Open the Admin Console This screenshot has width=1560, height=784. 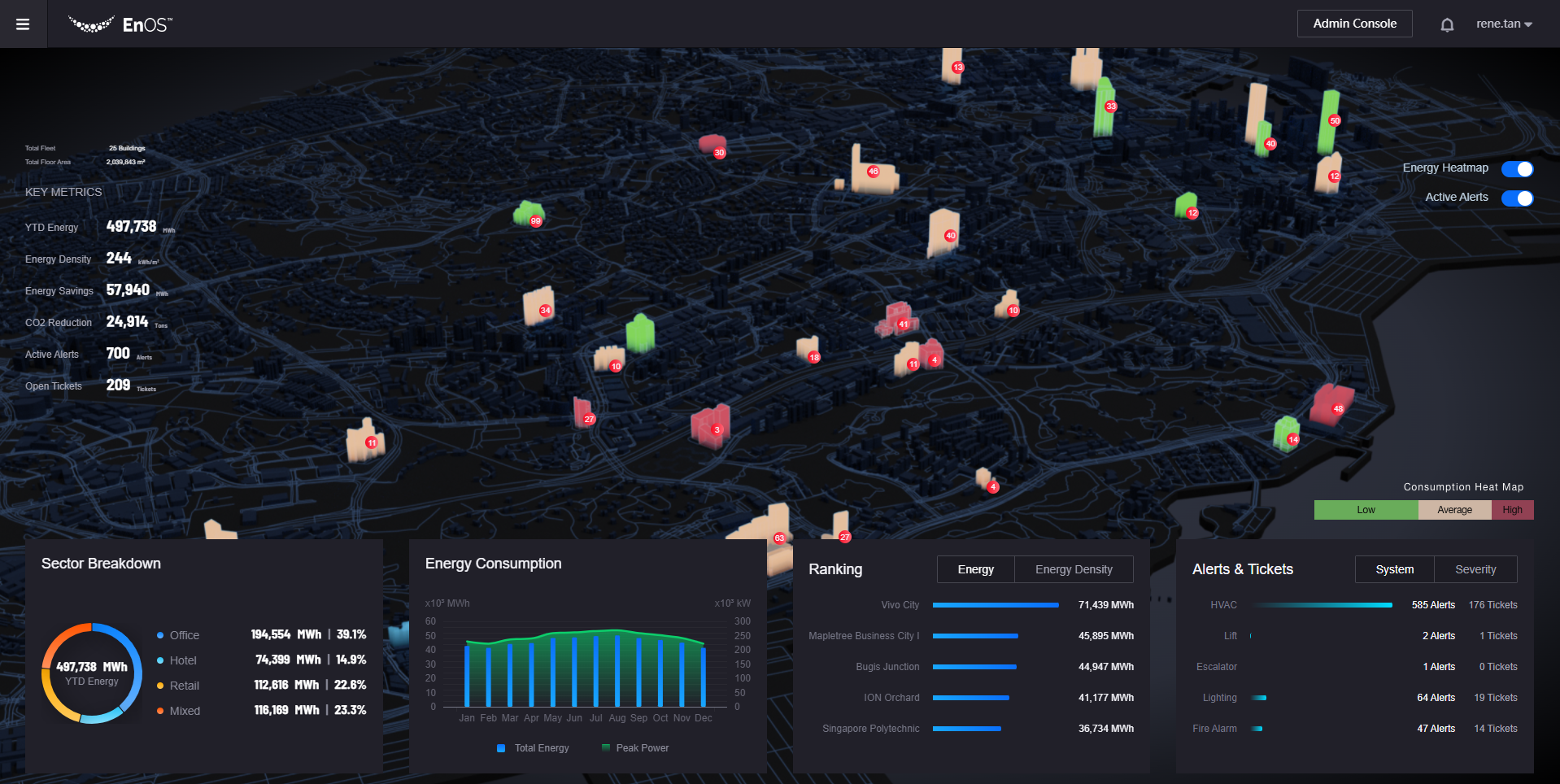click(1354, 24)
